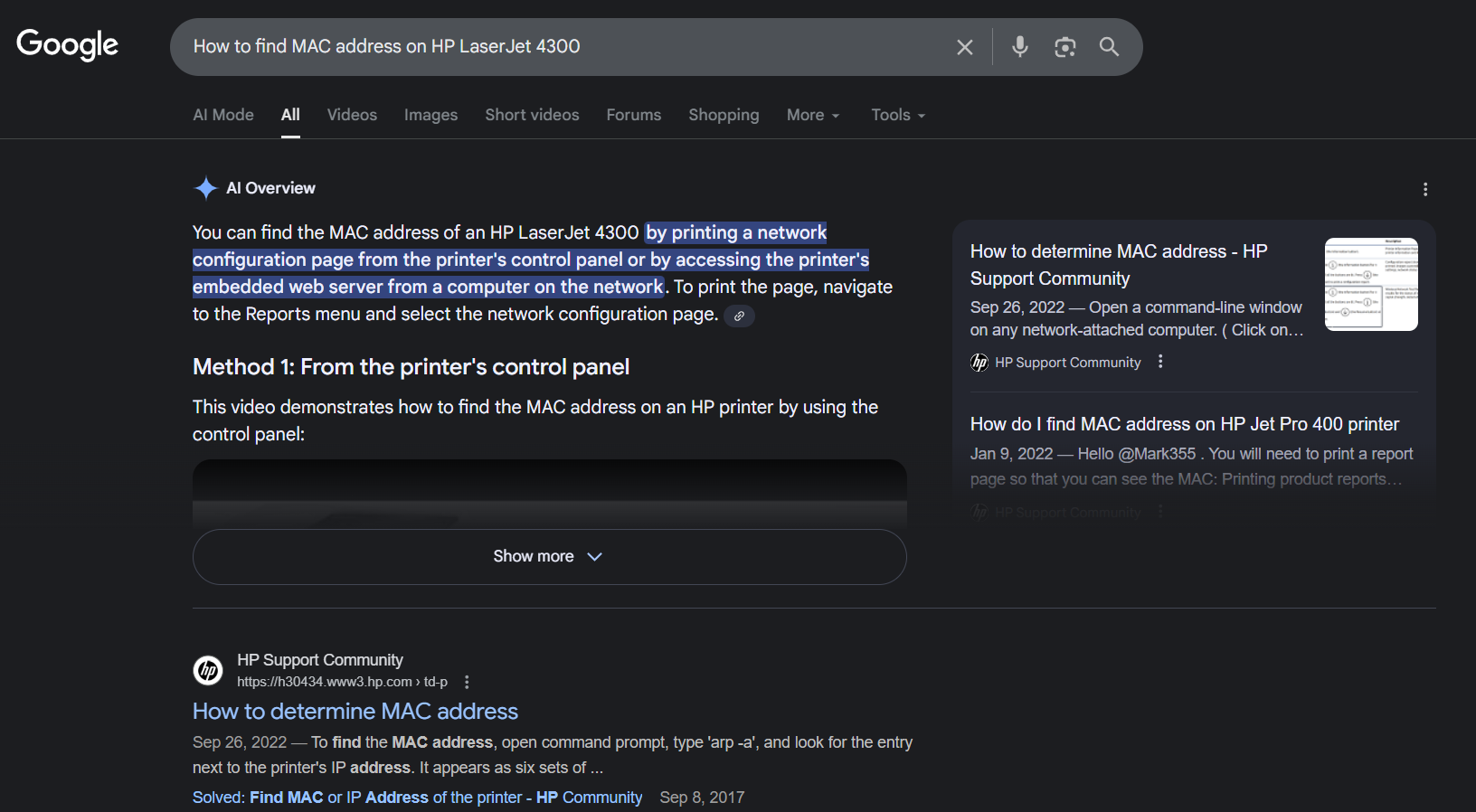
Task: Click the Google logo
Action: (68, 44)
